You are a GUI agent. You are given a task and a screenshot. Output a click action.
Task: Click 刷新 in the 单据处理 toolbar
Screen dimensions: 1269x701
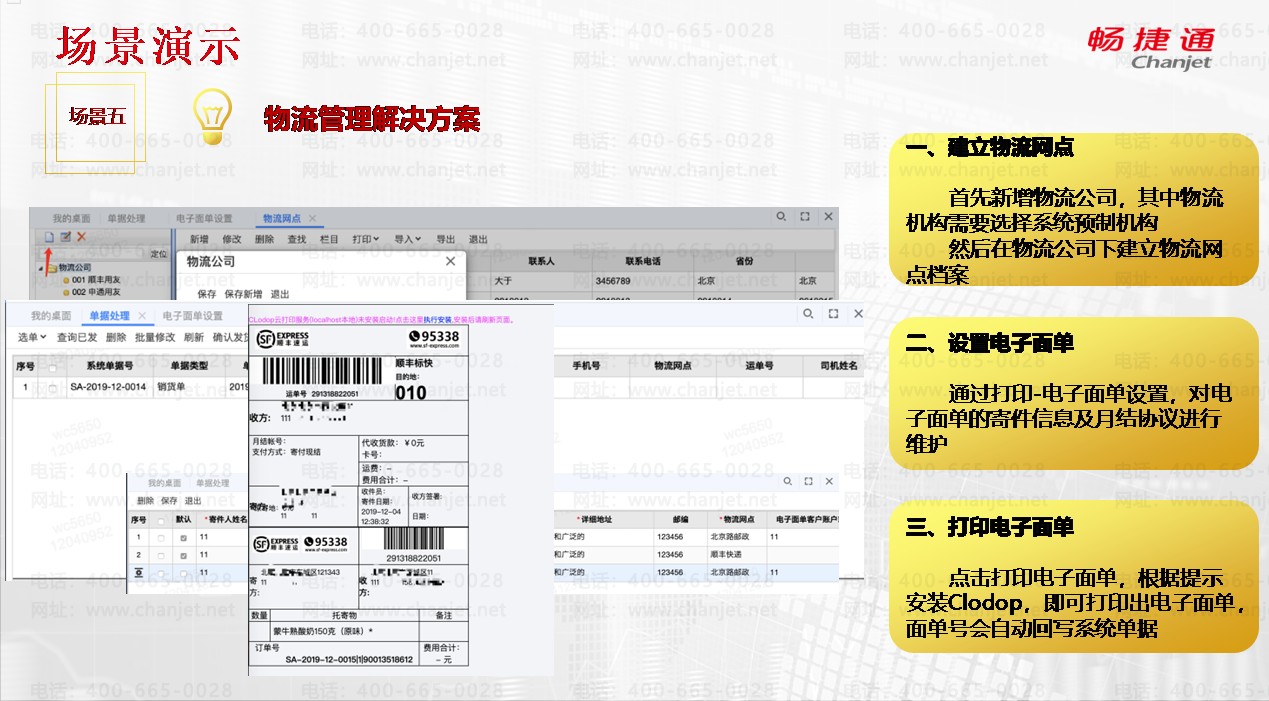point(194,338)
